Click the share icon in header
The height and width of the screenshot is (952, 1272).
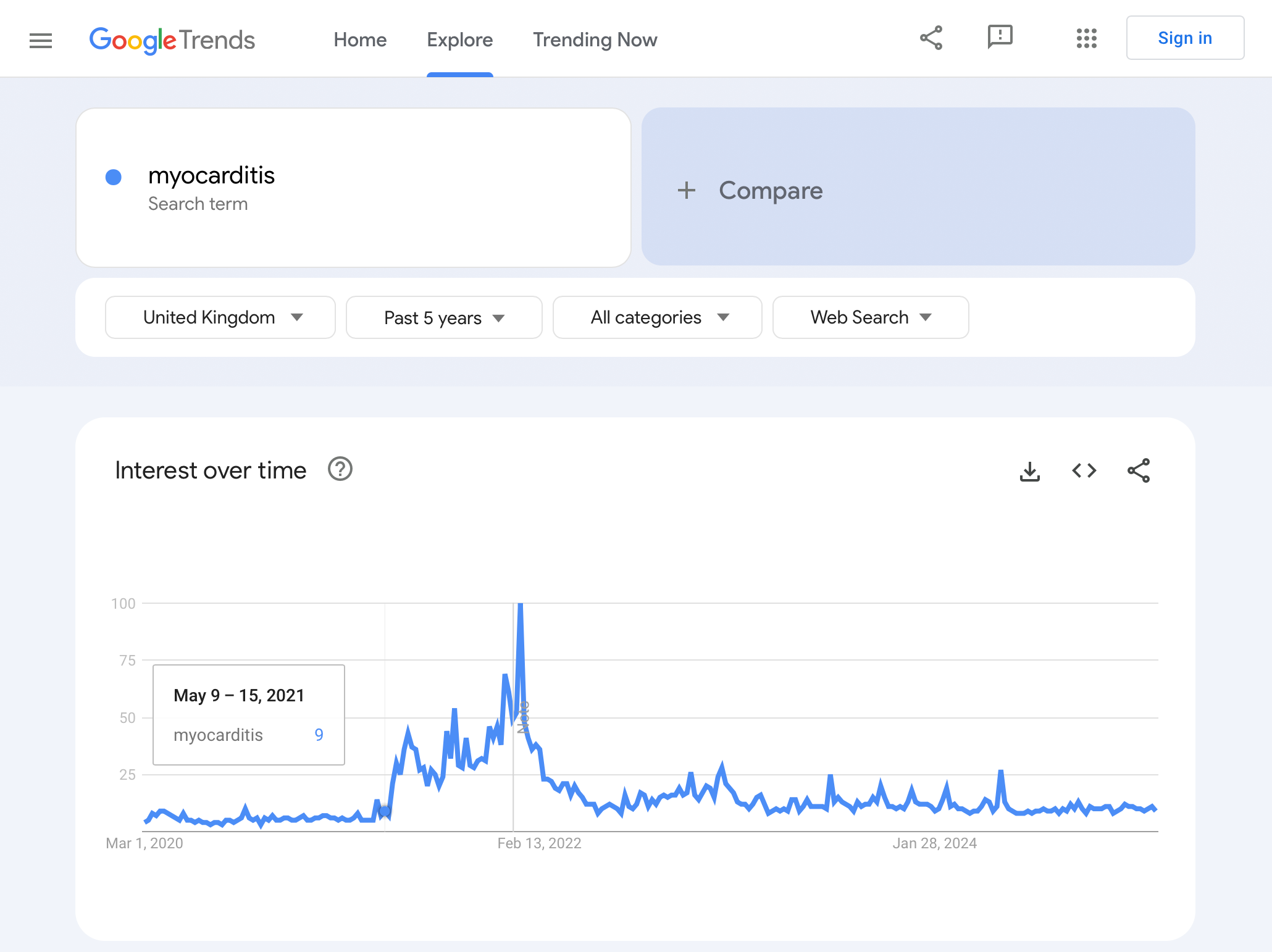(x=931, y=38)
